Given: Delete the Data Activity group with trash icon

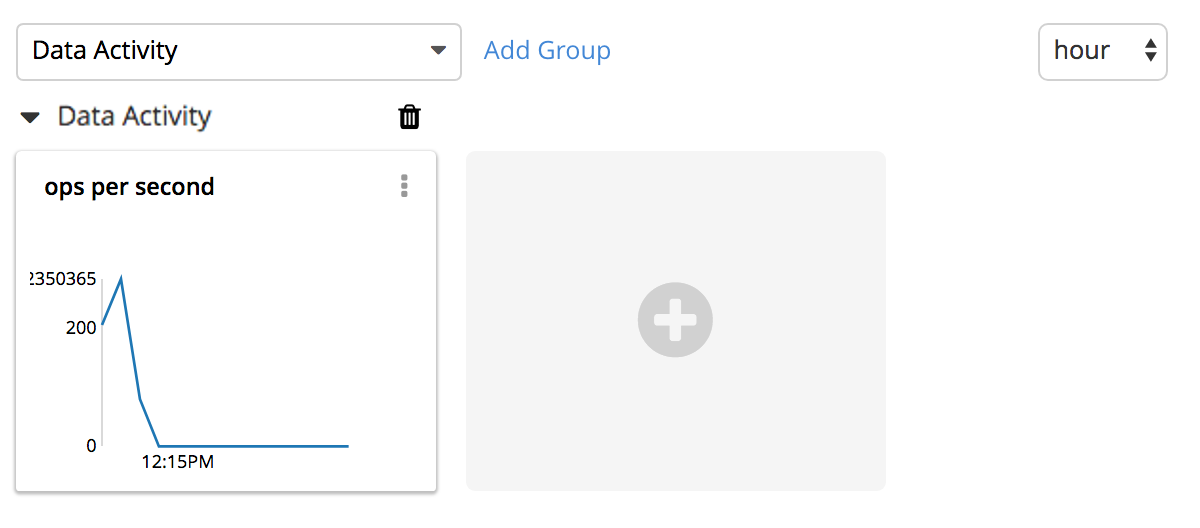Looking at the screenshot, I should pyautogui.click(x=409, y=117).
